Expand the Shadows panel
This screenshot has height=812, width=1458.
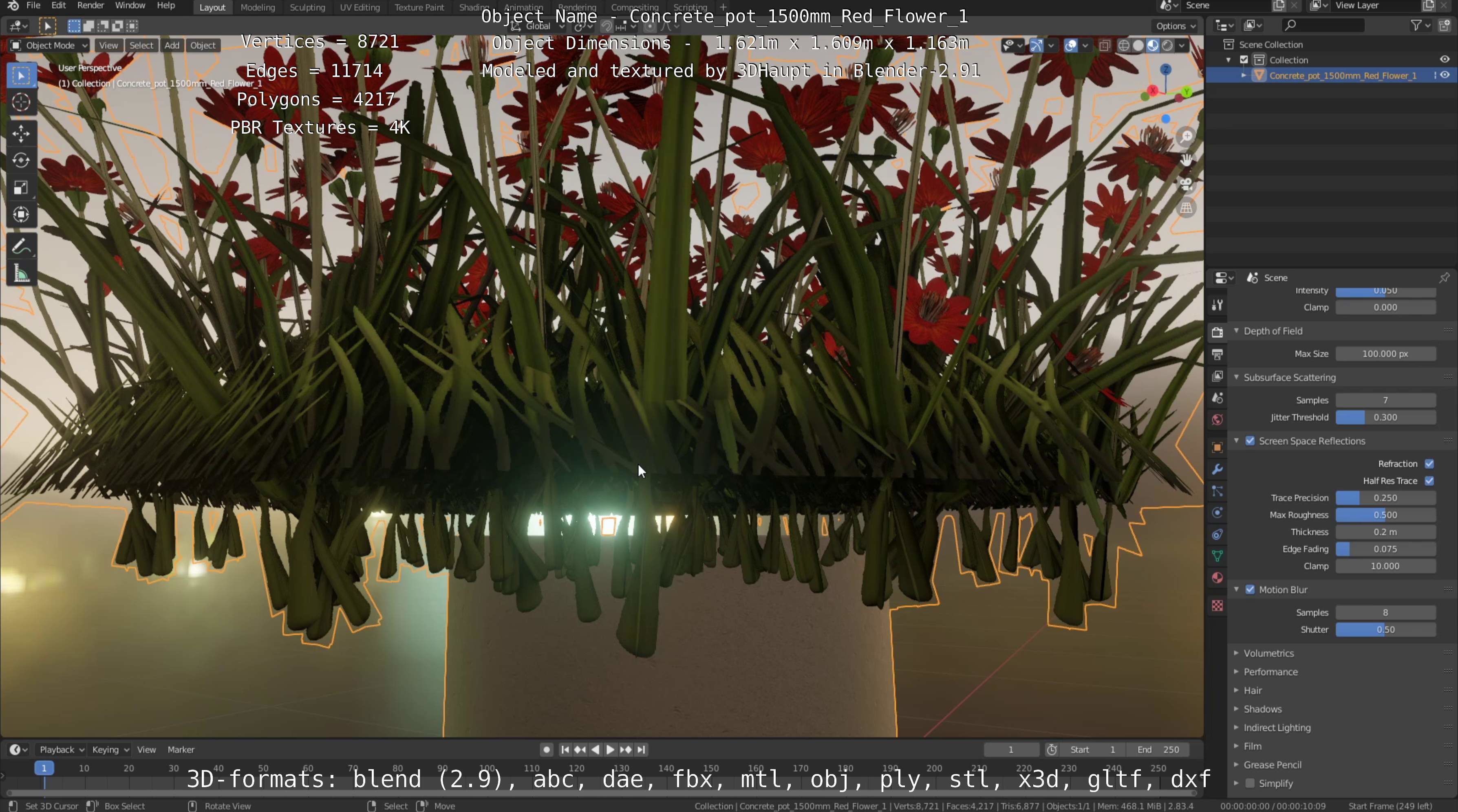click(1262, 709)
